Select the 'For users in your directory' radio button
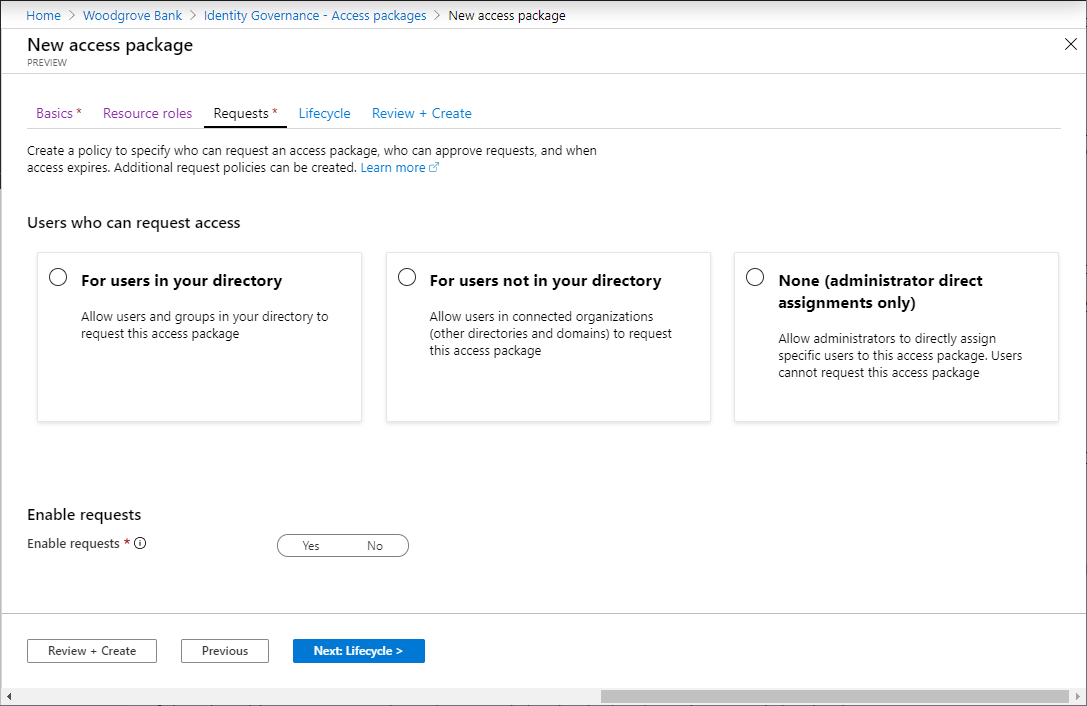Screen dimensions: 1087x706 tap(58, 278)
